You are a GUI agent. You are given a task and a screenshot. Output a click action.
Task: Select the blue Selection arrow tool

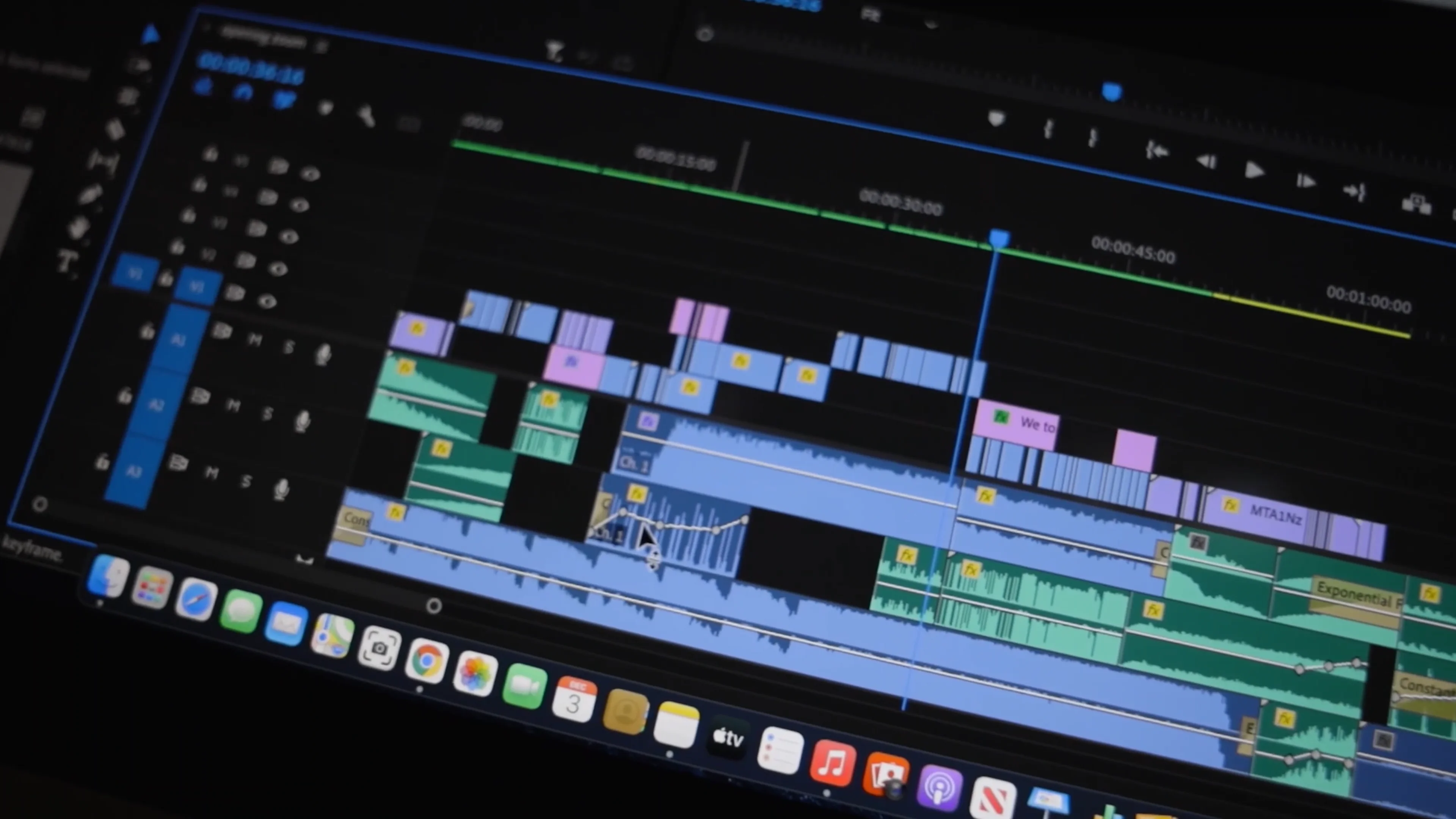(151, 34)
